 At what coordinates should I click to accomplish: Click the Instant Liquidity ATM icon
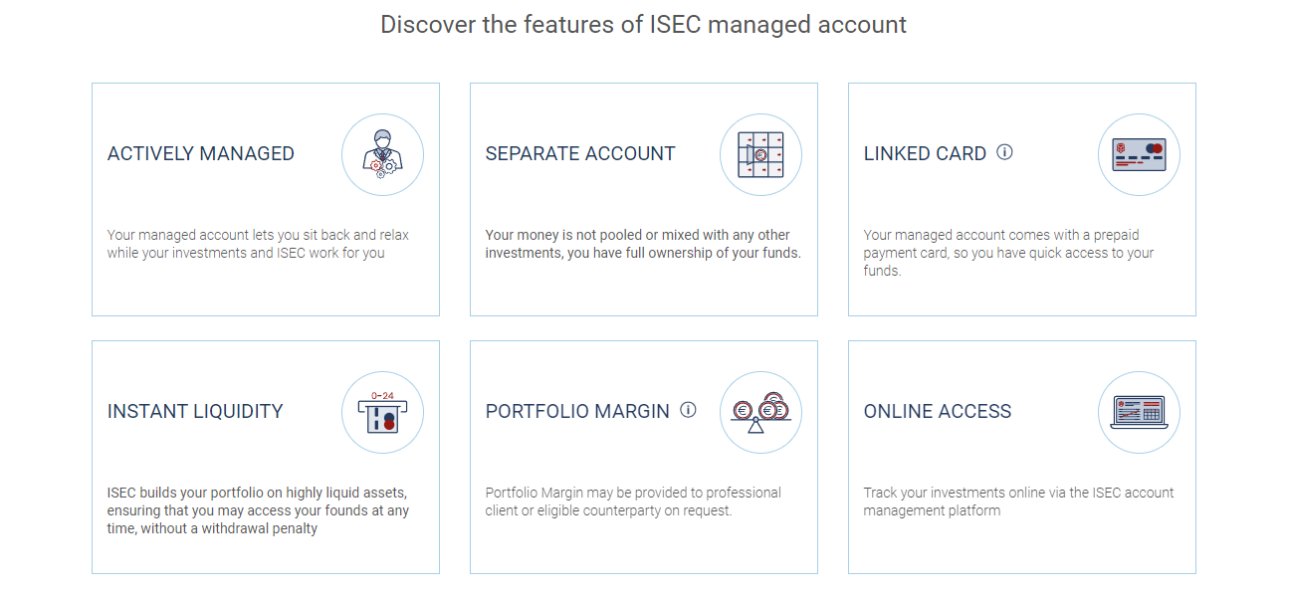coord(382,412)
